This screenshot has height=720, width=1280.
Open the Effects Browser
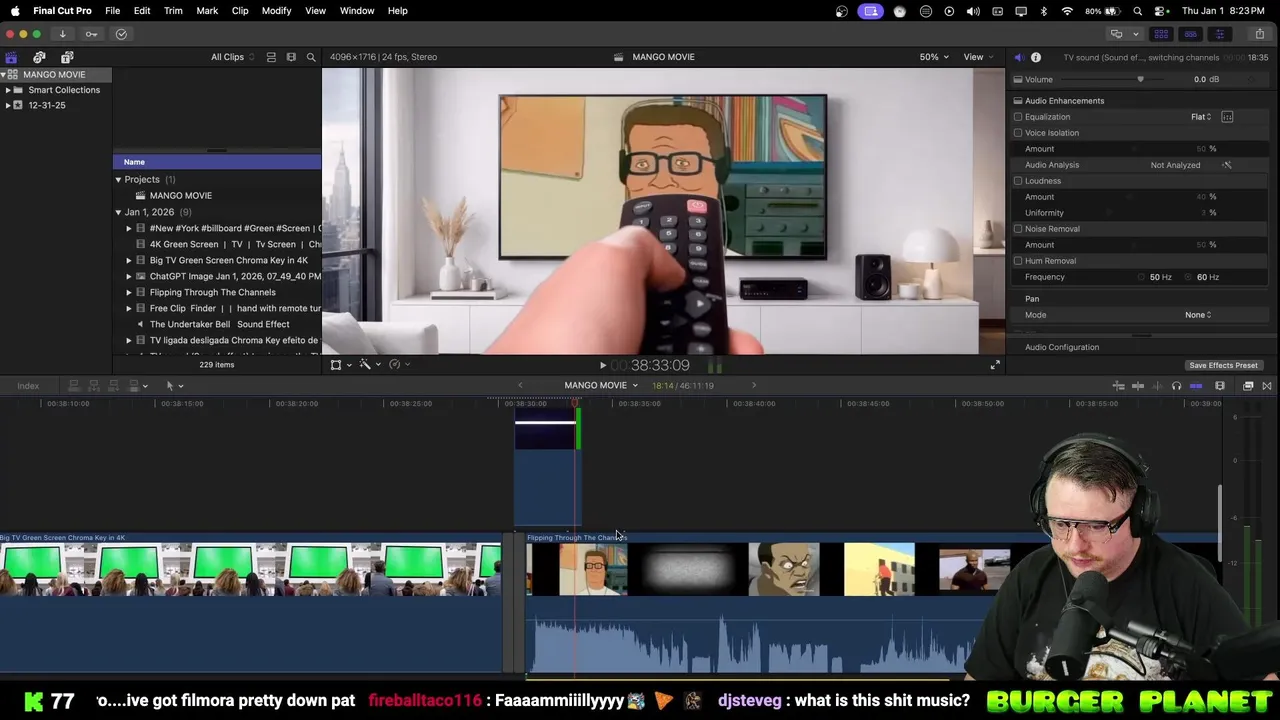pyautogui.click(x=1248, y=386)
